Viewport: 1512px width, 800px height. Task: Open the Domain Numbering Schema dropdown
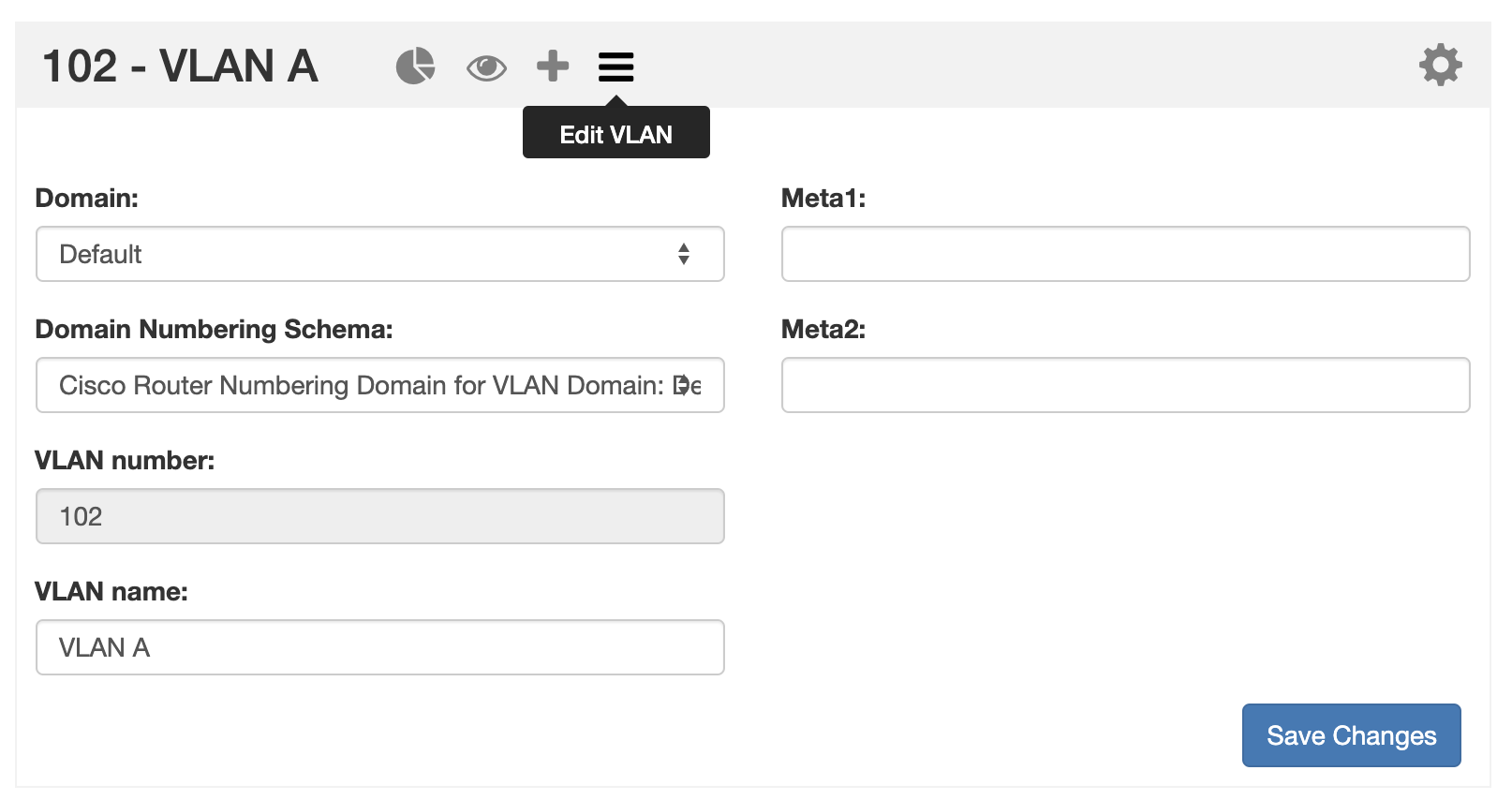(379, 385)
